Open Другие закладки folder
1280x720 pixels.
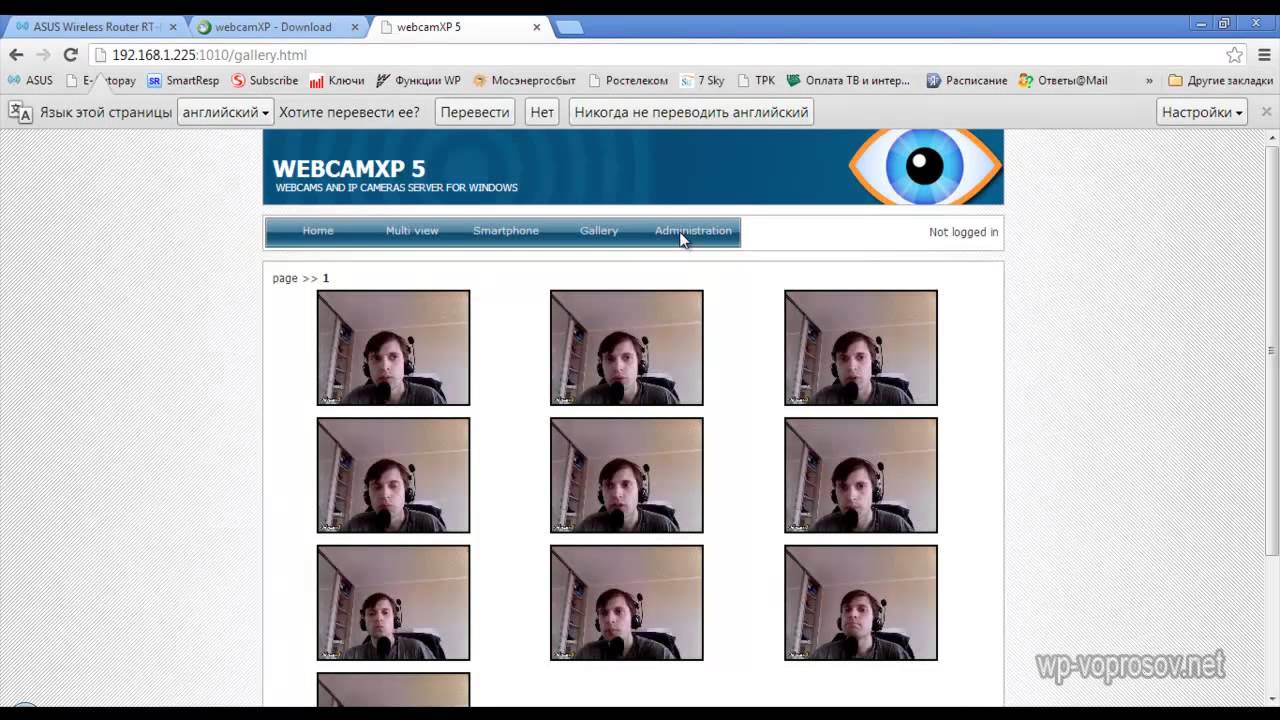pyautogui.click(x=1220, y=80)
